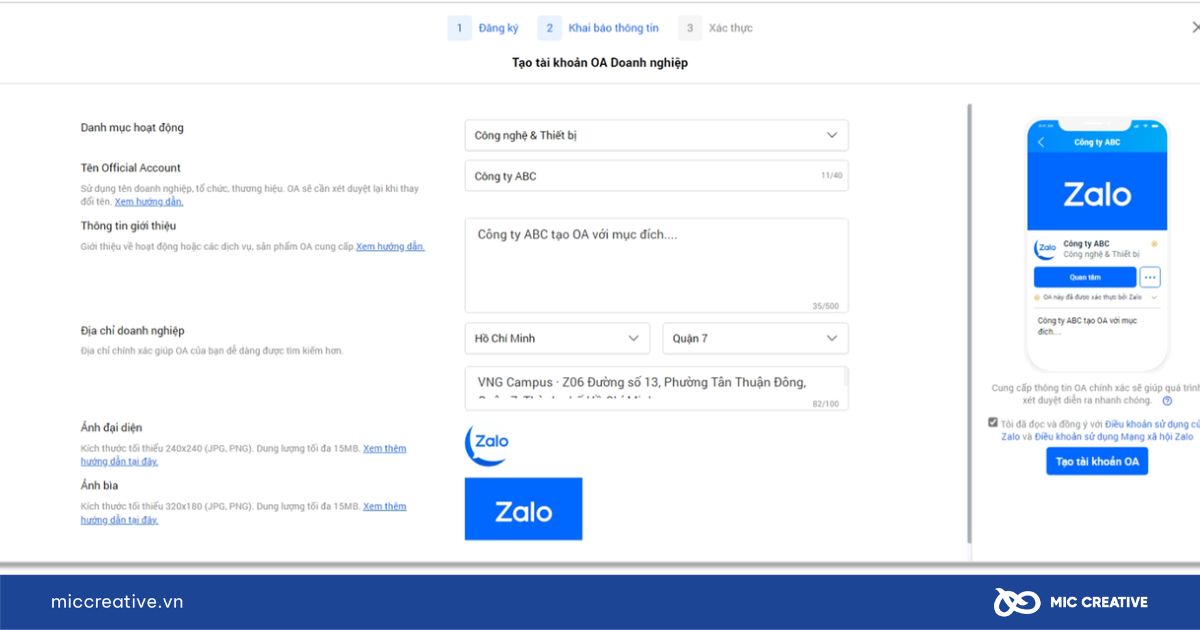Click the Tạo tài khoản OA Doanh nghiệp heading
Image resolution: width=1200 pixels, height=630 pixels.
pos(600,63)
